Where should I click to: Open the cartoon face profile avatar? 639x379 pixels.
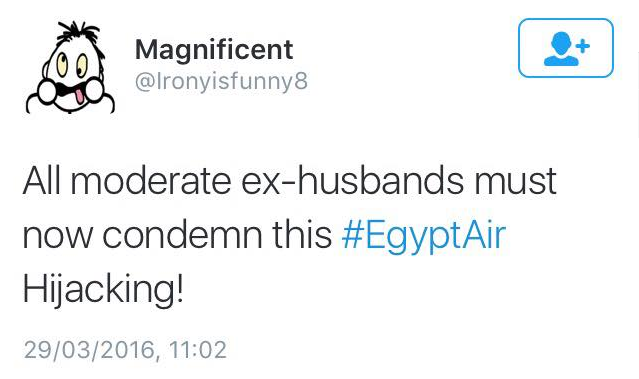pos(70,68)
